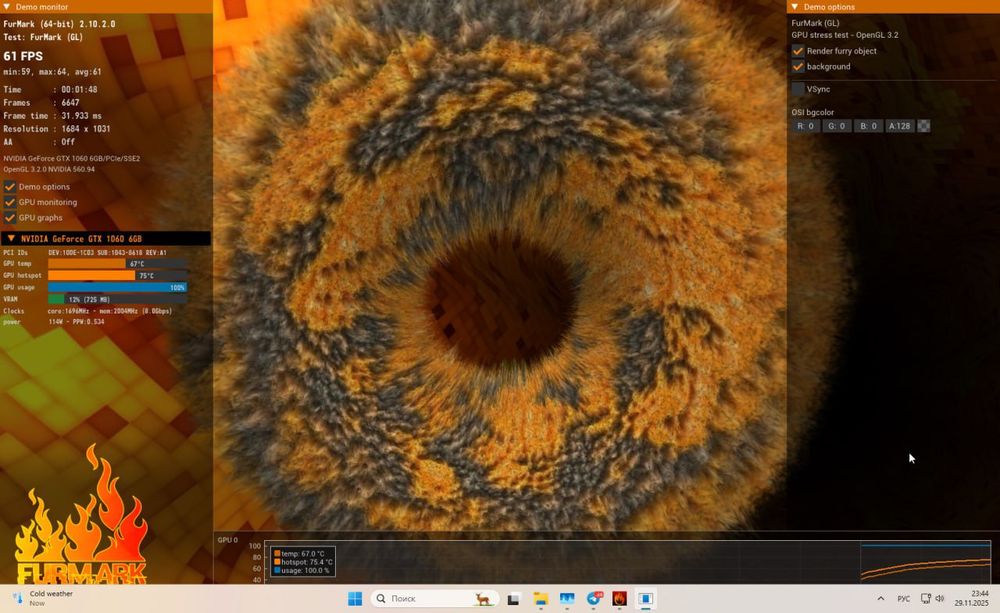This screenshot has width=1000, height=613.
Task: Click the AA : Off line
Action: tap(39, 142)
